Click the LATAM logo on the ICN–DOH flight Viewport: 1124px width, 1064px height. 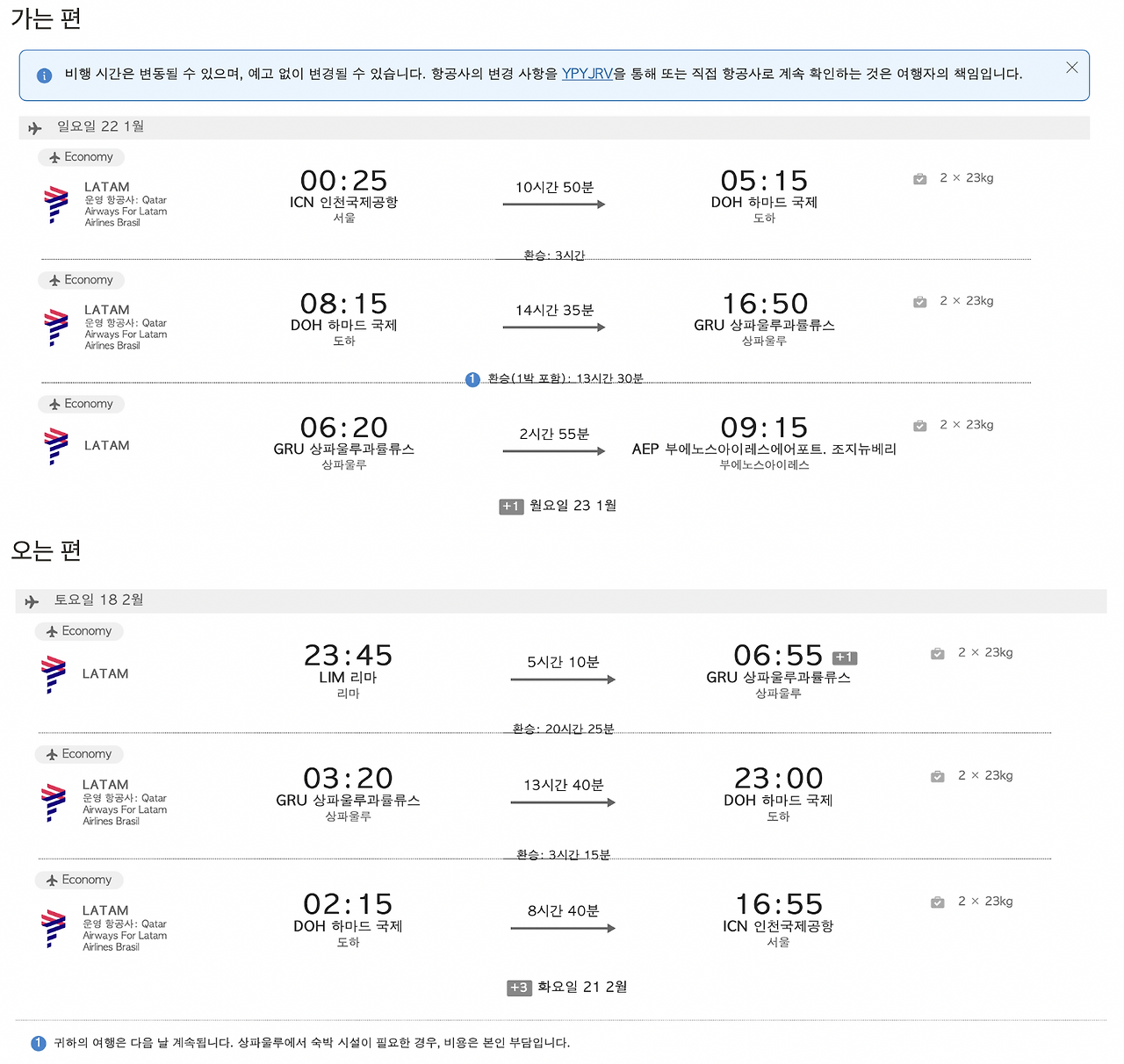coord(56,204)
